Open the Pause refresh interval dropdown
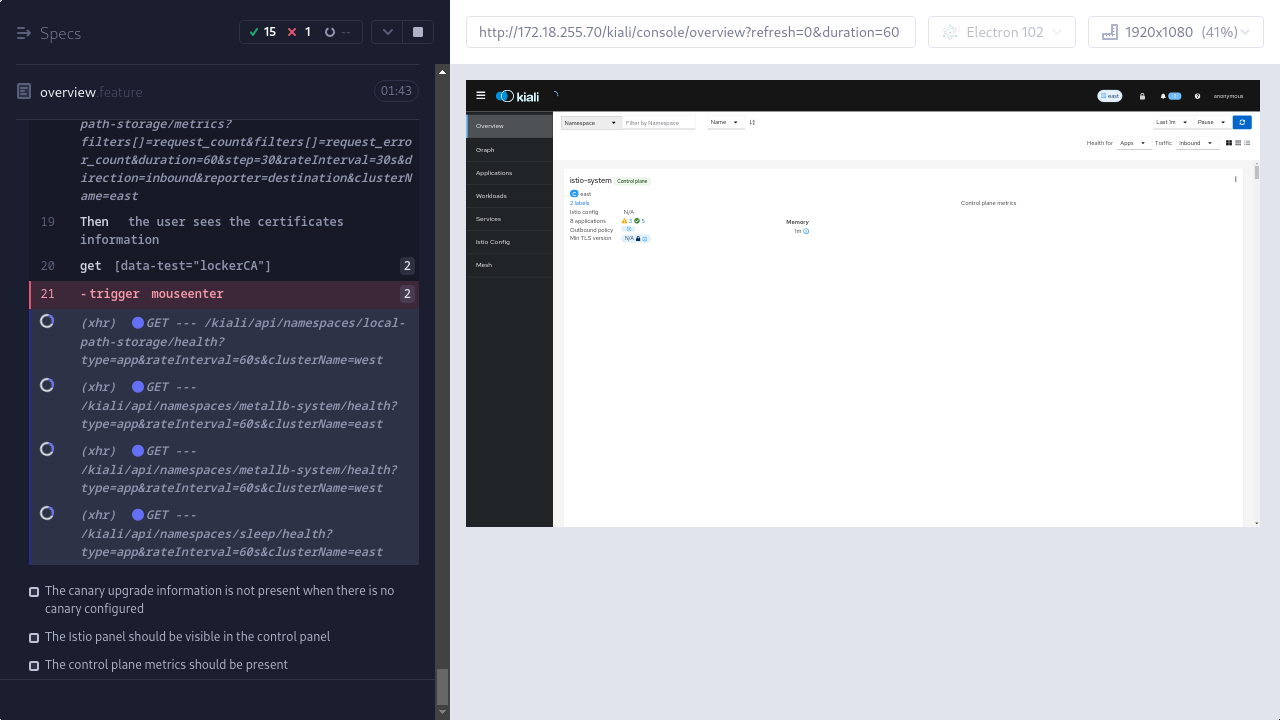Viewport: 1280px width, 720px height. tap(1212, 122)
